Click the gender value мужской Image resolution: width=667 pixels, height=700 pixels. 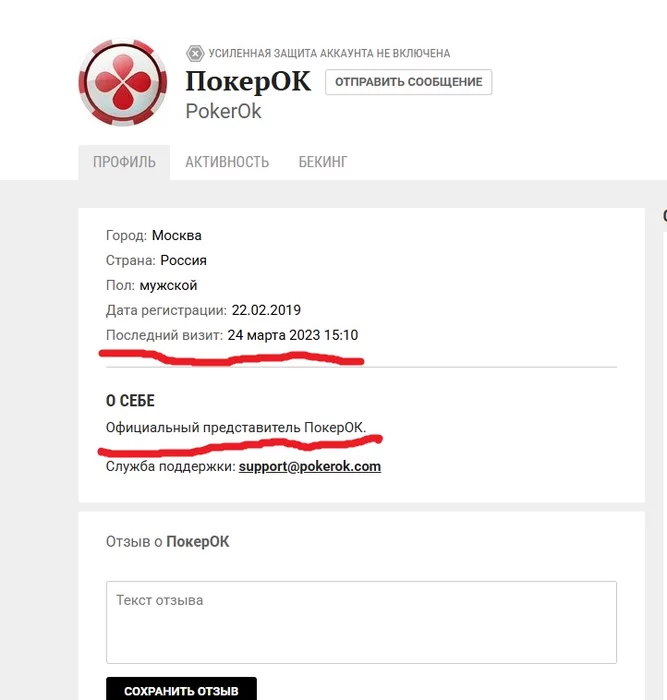[x=168, y=285]
